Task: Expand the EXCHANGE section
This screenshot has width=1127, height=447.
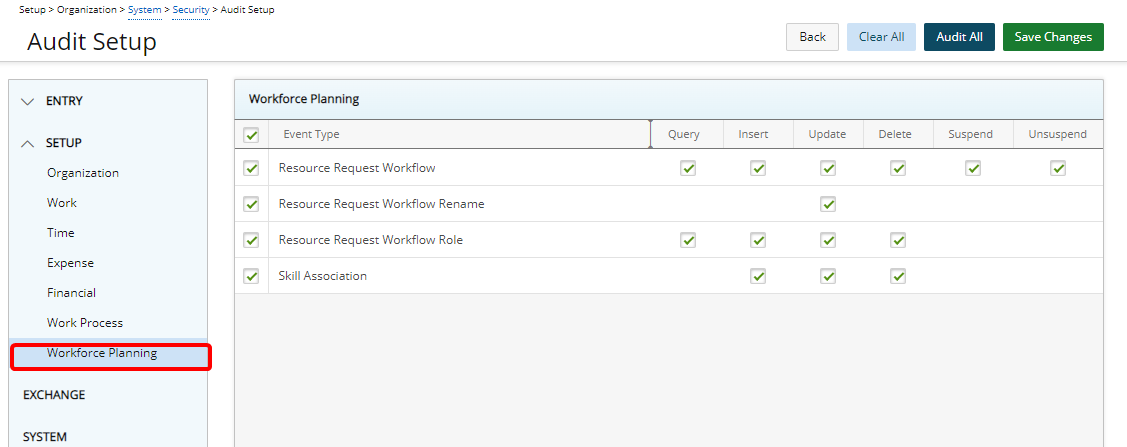Action: pos(54,395)
